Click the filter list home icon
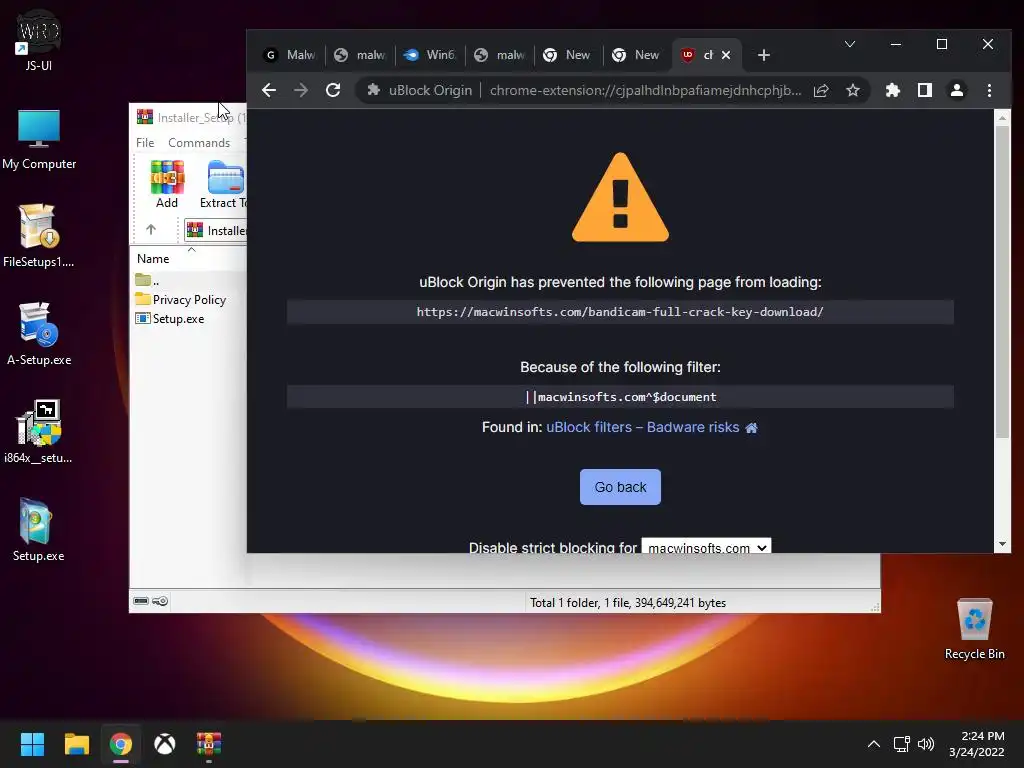This screenshot has height=768, width=1024. (752, 428)
